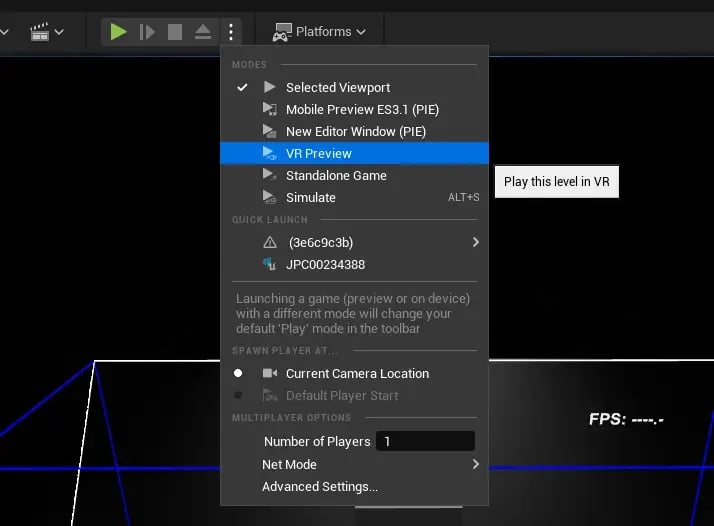
Task: Click the Platforms gamepad icon
Action: tap(282, 32)
